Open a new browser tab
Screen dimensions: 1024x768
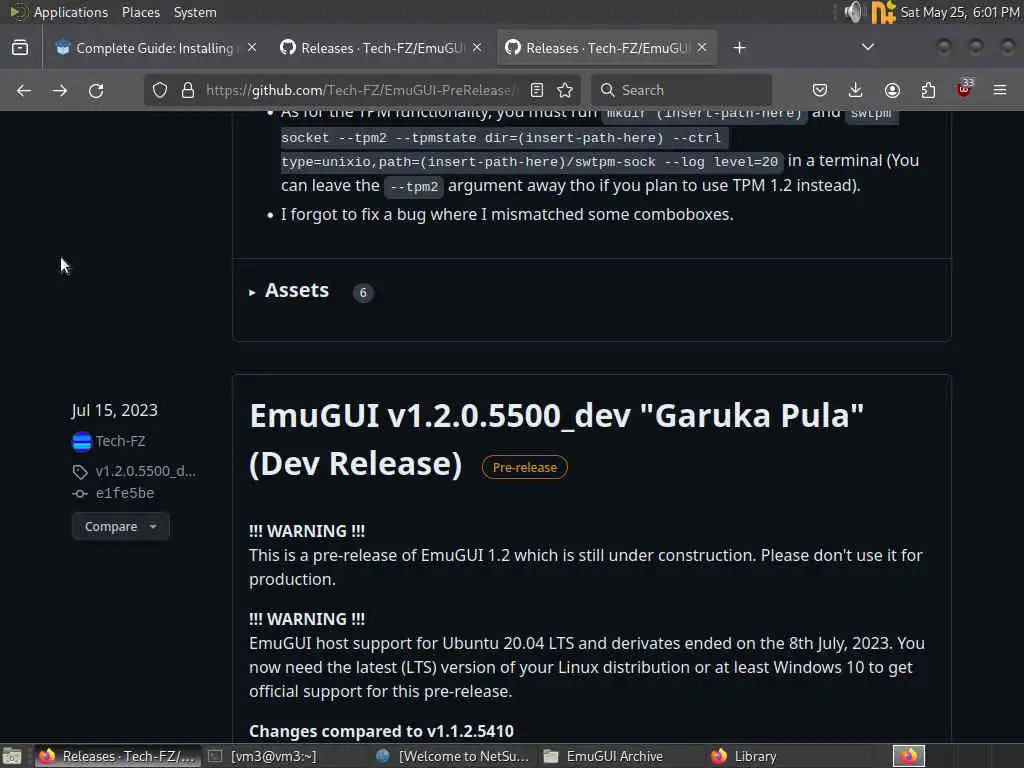[x=739, y=48]
